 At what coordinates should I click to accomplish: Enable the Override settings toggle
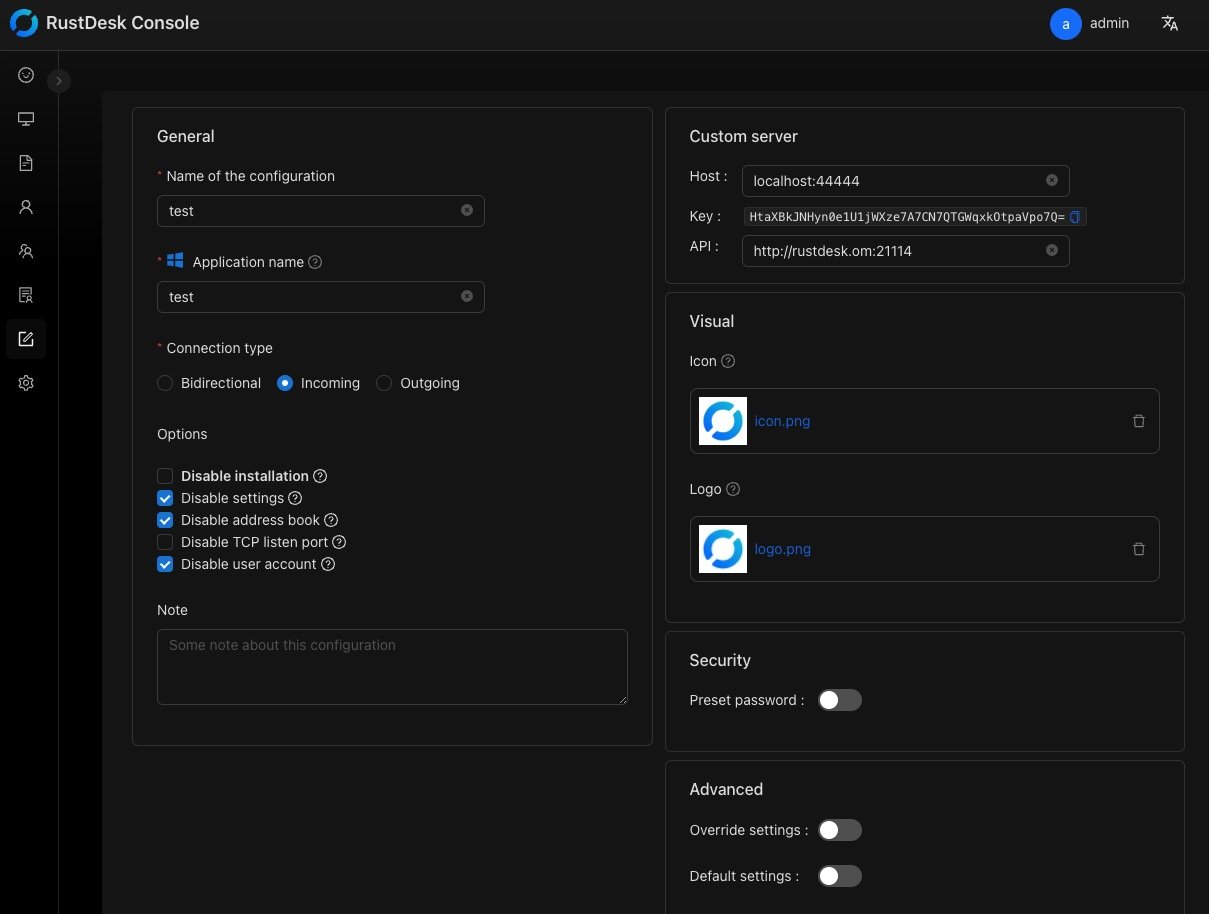tap(839, 830)
